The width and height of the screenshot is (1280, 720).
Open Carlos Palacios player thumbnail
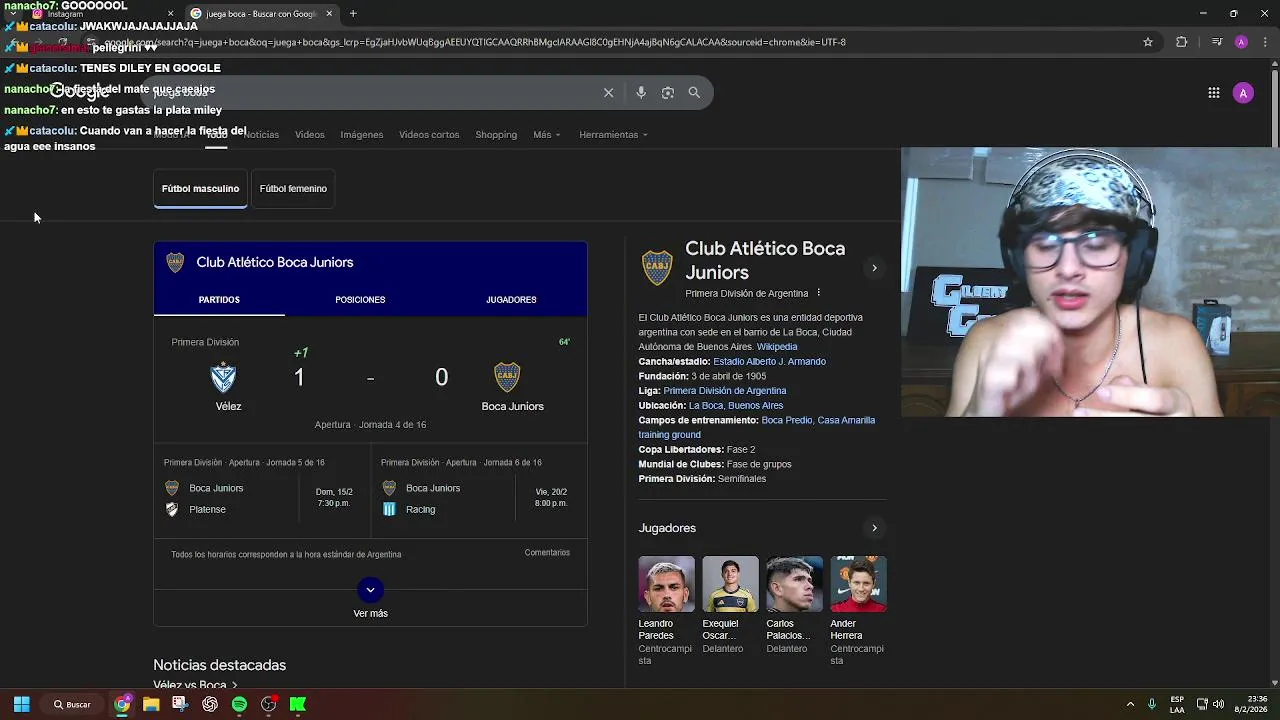(794, 584)
